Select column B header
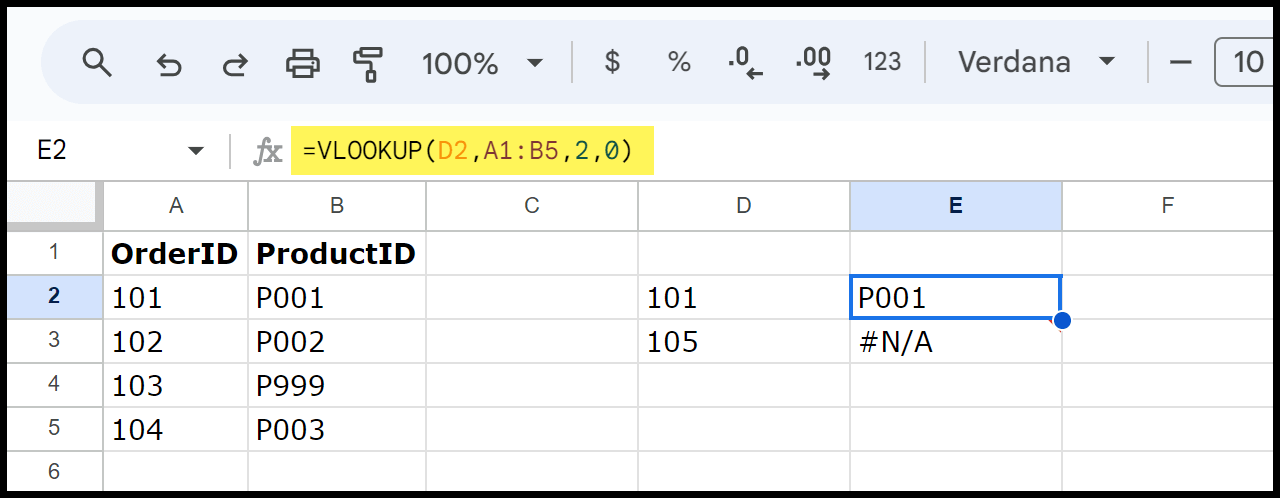 (337, 206)
